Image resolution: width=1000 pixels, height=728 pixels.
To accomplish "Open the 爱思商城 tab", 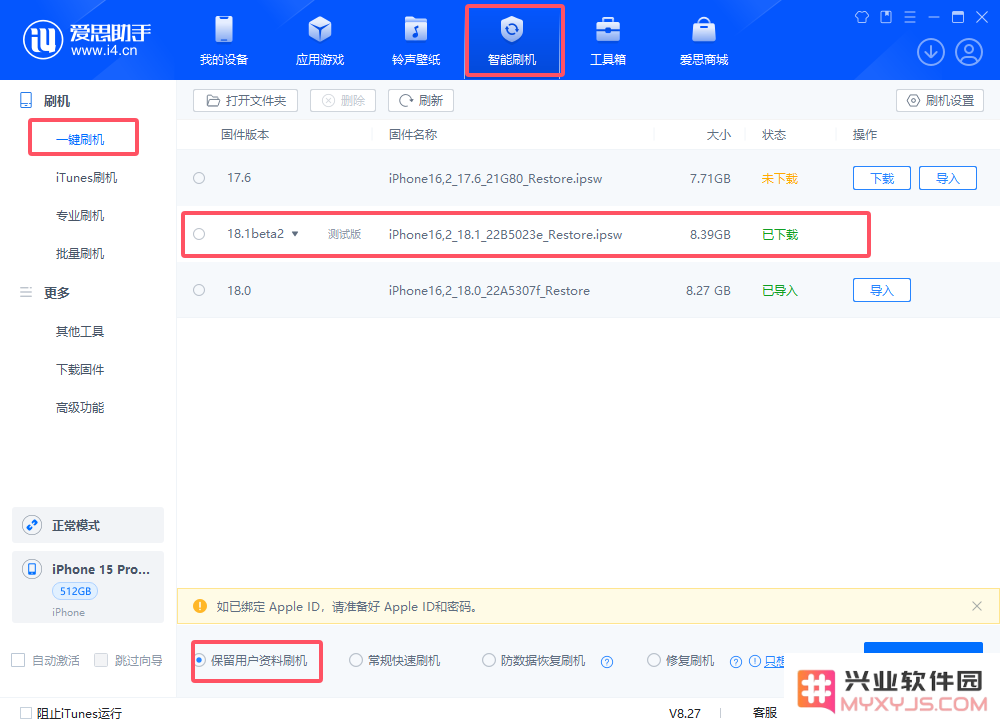I will 704,41.
